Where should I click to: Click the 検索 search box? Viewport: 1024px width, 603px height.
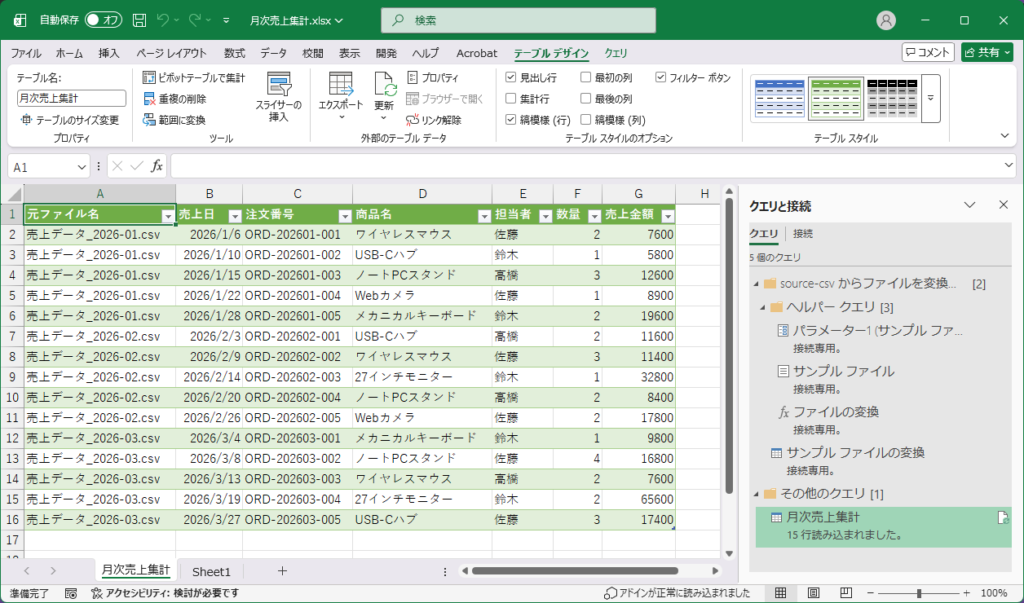coord(519,20)
